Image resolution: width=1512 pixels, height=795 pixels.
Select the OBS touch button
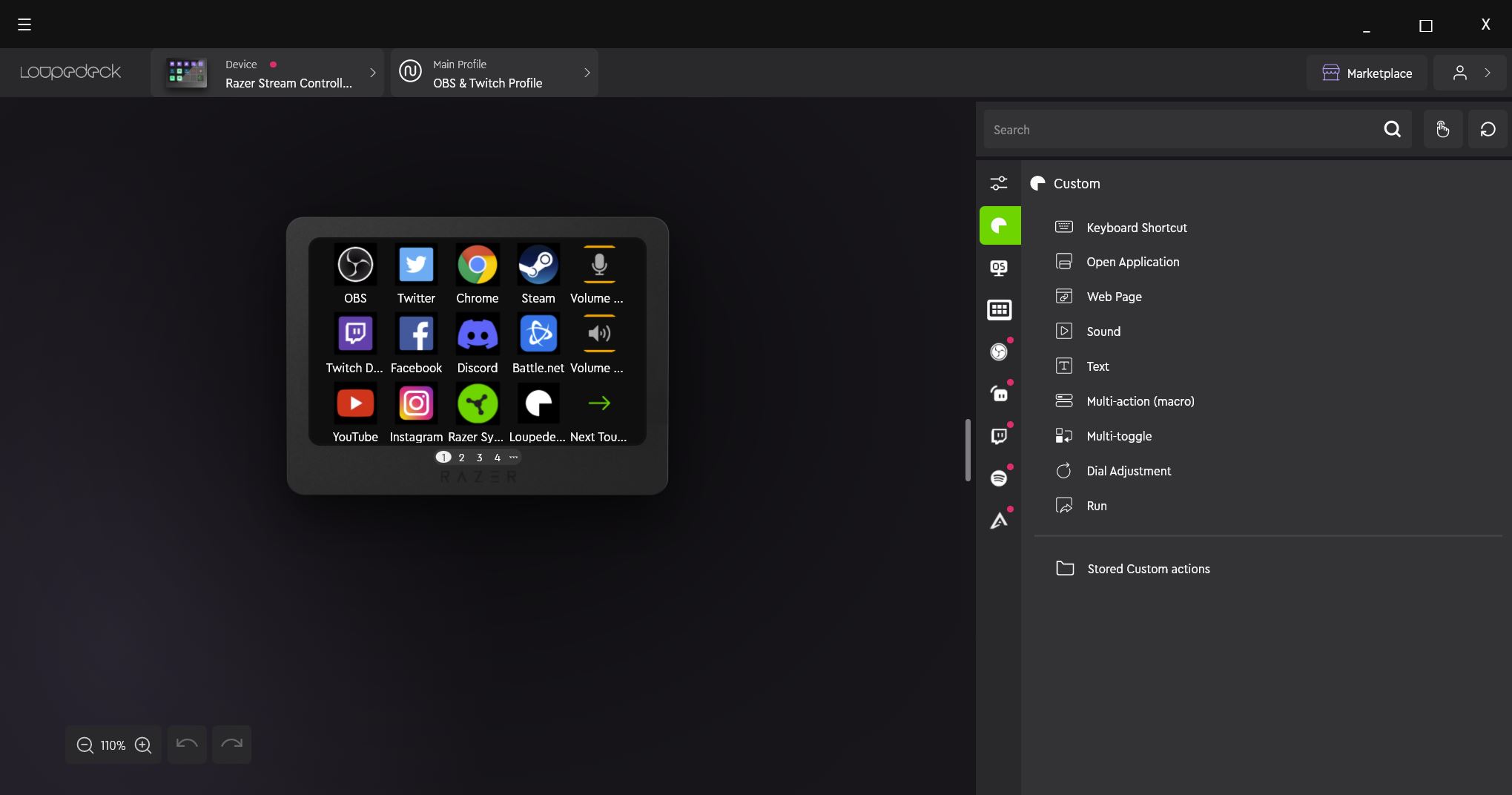[355, 265]
